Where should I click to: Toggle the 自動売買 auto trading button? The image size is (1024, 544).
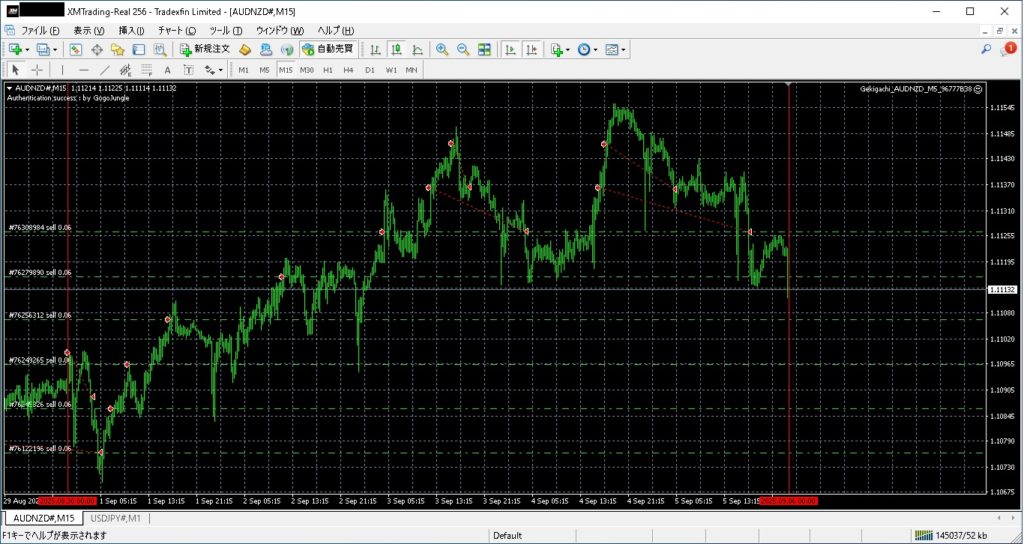[328, 49]
